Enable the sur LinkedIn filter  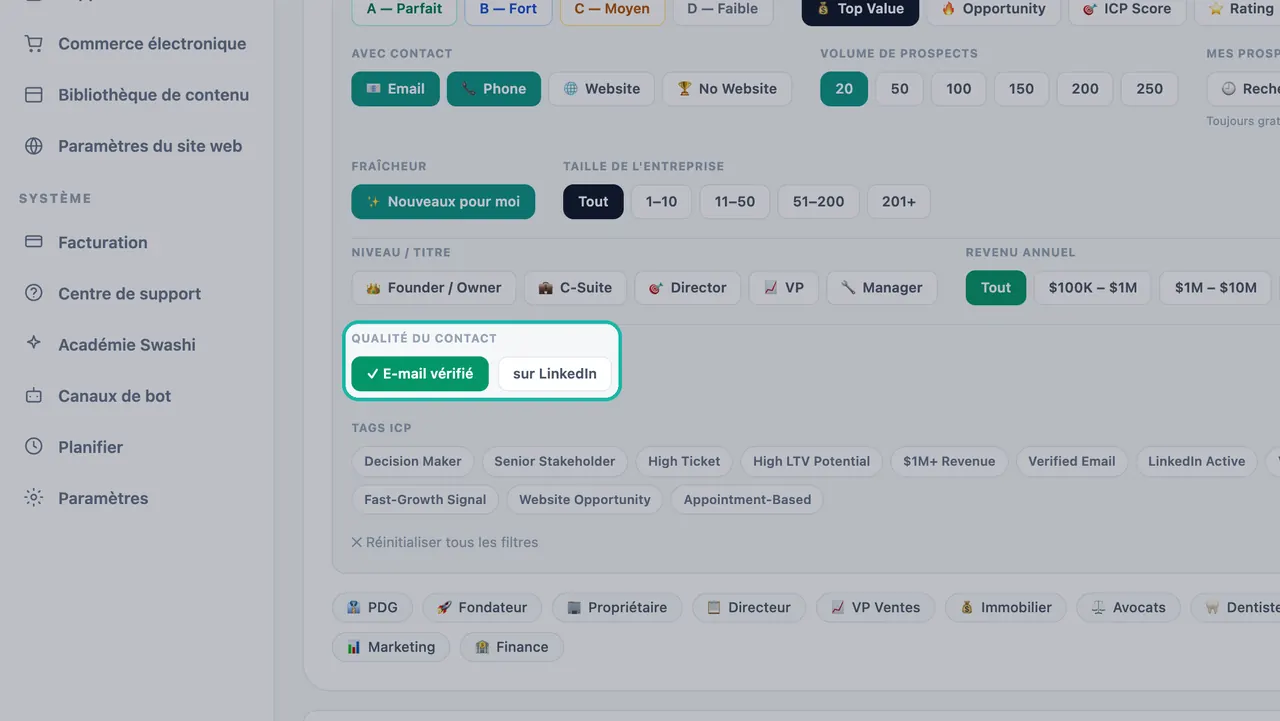pyautogui.click(x=555, y=374)
